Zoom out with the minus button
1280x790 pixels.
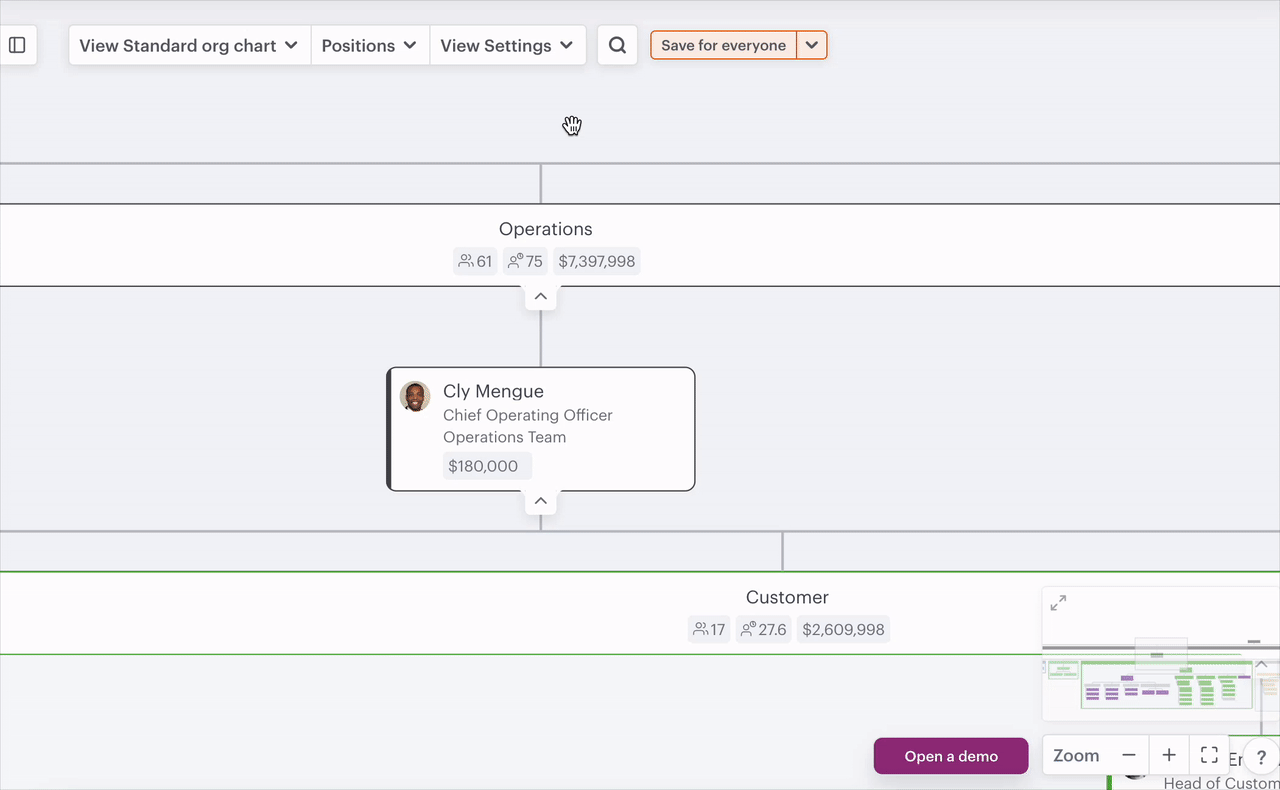[1129, 755]
